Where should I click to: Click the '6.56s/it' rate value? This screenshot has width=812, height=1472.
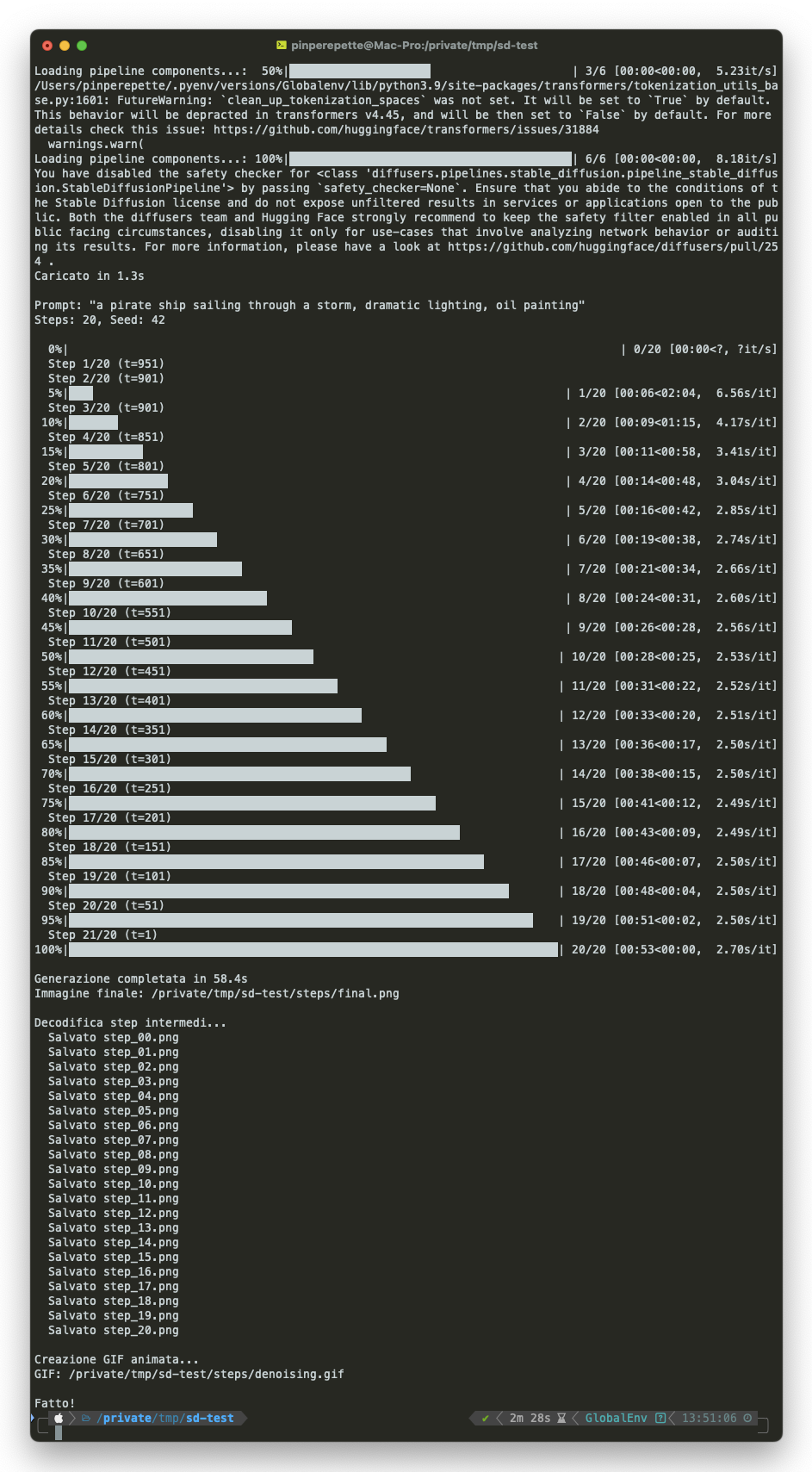click(744, 393)
